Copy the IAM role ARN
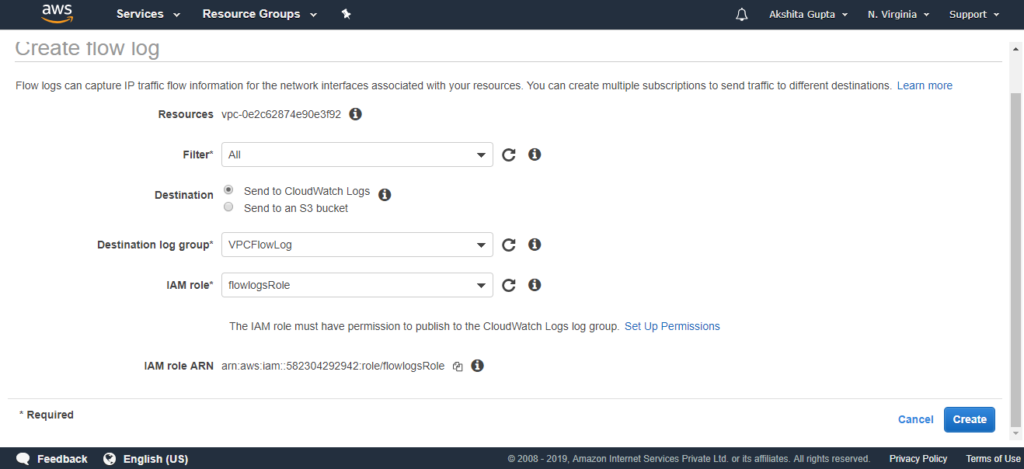1024x469 pixels. pyautogui.click(x=458, y=366)
